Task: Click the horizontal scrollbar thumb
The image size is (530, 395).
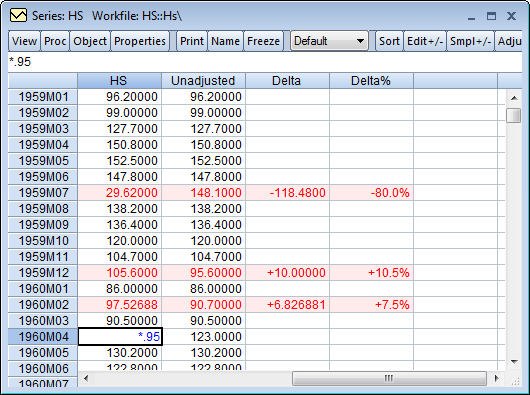Action: coord(389,378)
